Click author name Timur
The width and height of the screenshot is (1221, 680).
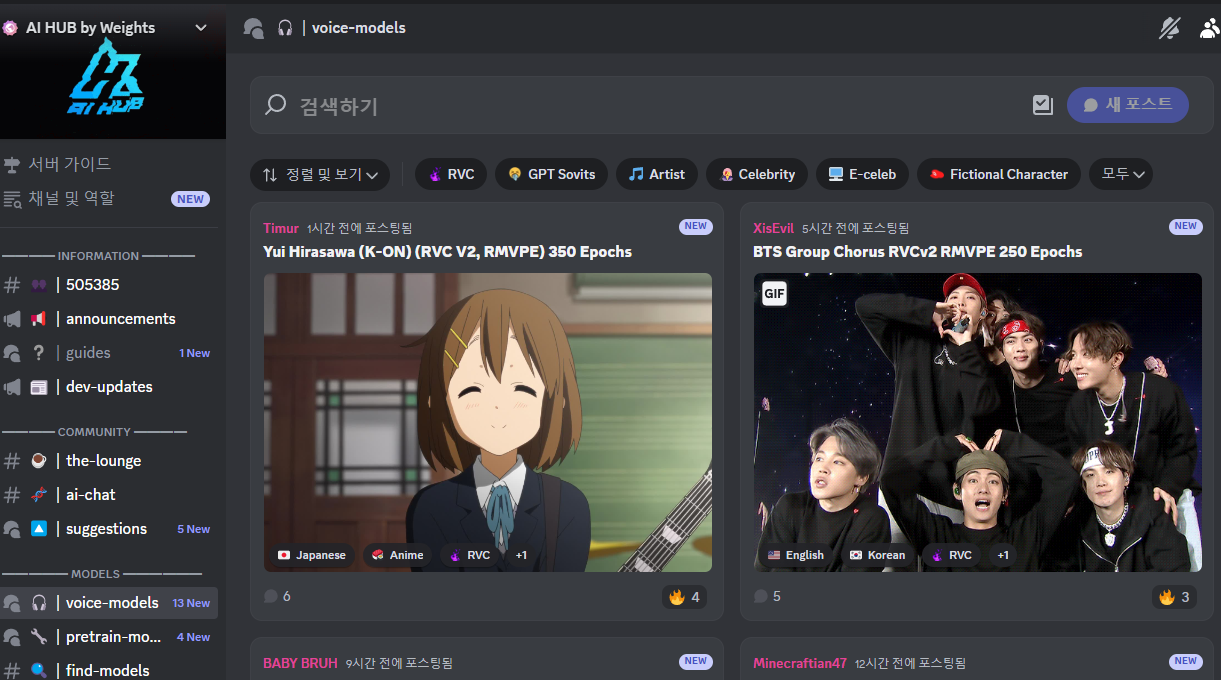coord(281,228)
